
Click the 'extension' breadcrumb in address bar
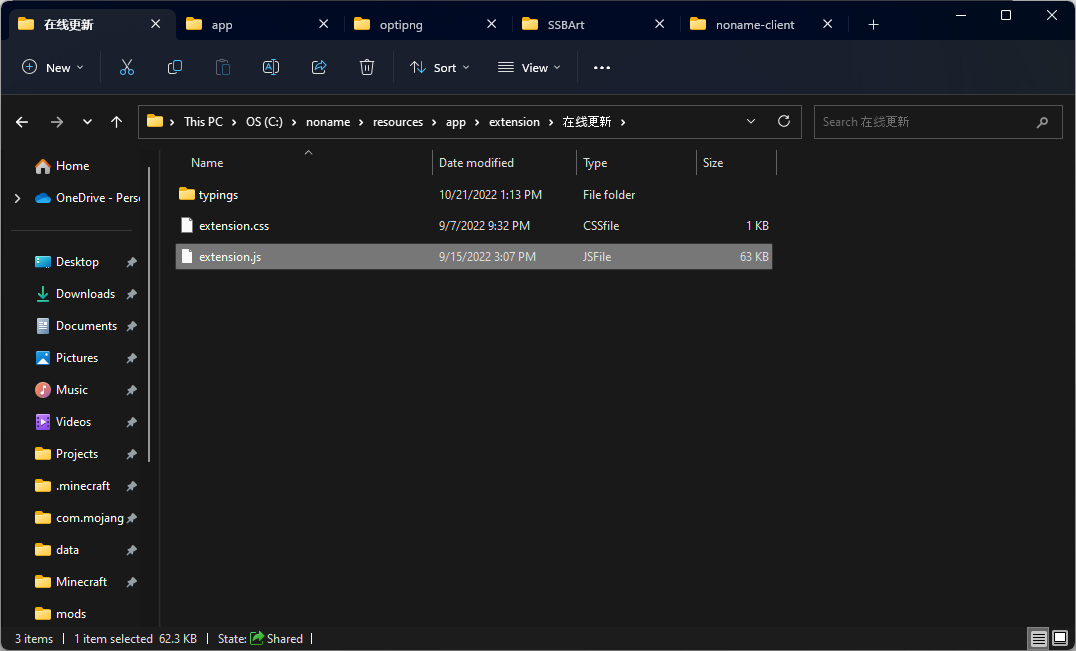(x=514, y=122)
